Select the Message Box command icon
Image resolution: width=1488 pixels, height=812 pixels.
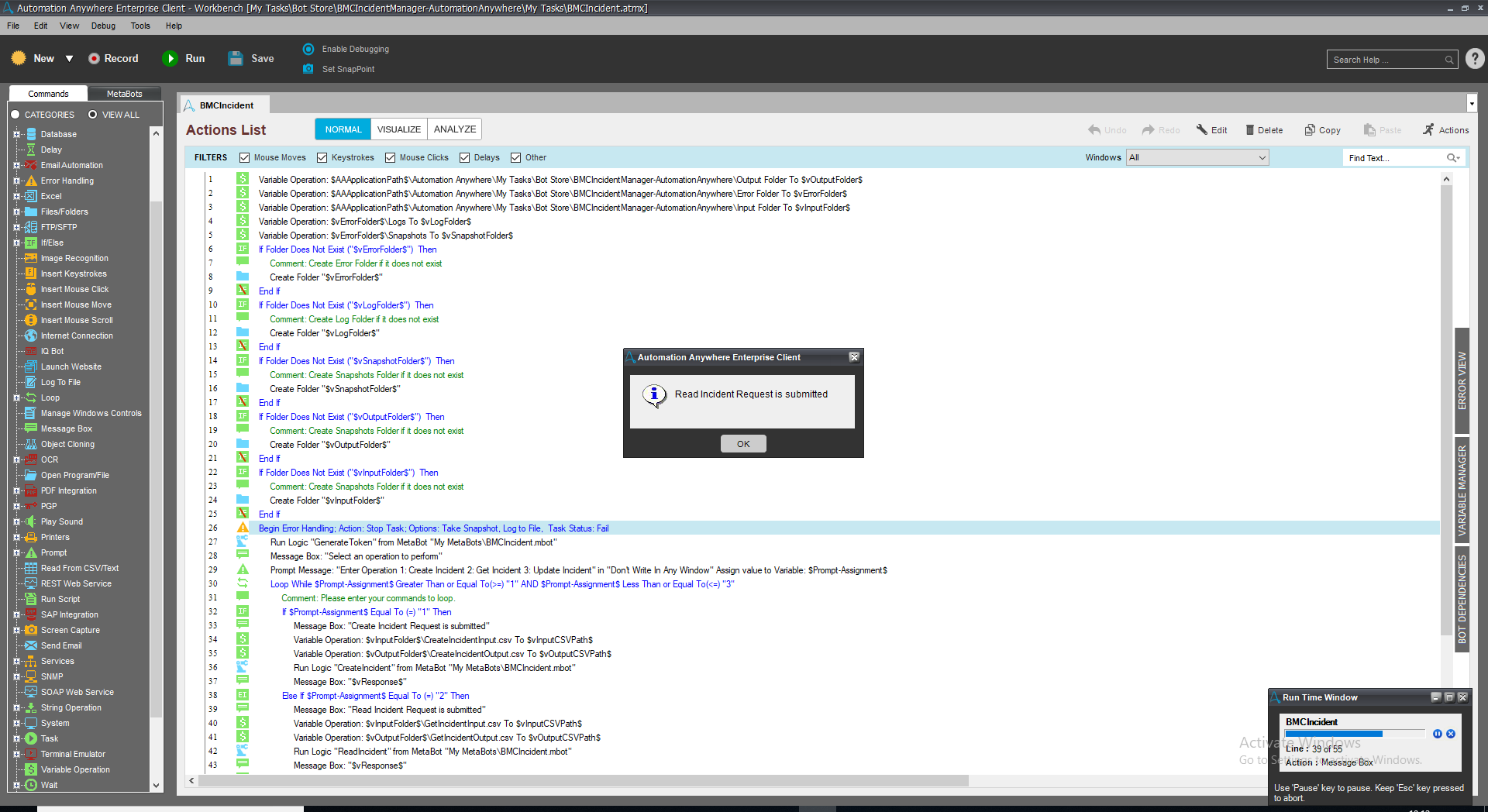coord(31,428)
